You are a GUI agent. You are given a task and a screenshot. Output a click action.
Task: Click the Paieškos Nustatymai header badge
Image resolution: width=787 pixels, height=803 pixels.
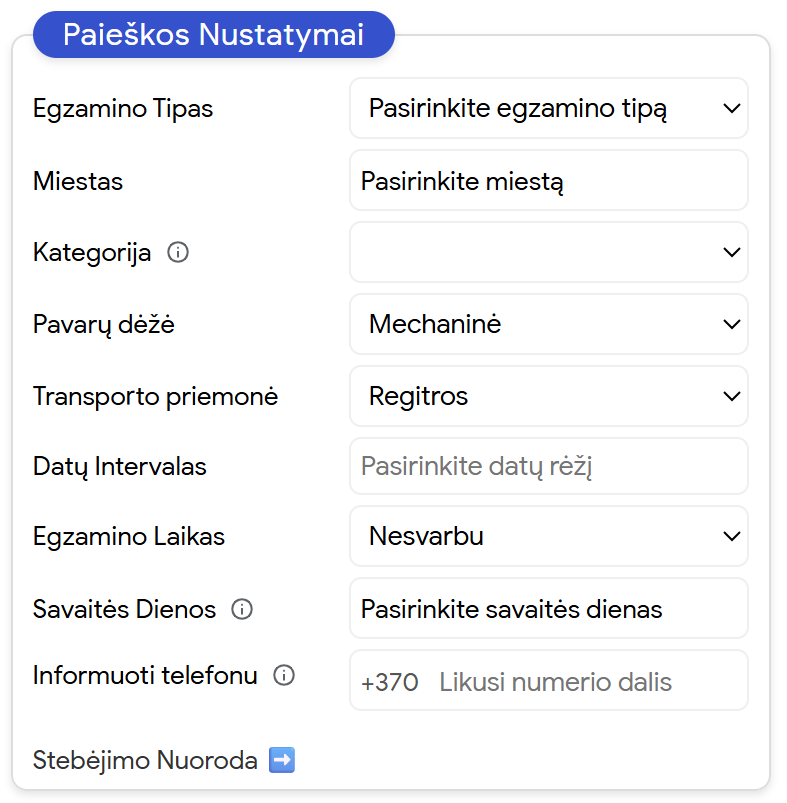click(213, 33)
